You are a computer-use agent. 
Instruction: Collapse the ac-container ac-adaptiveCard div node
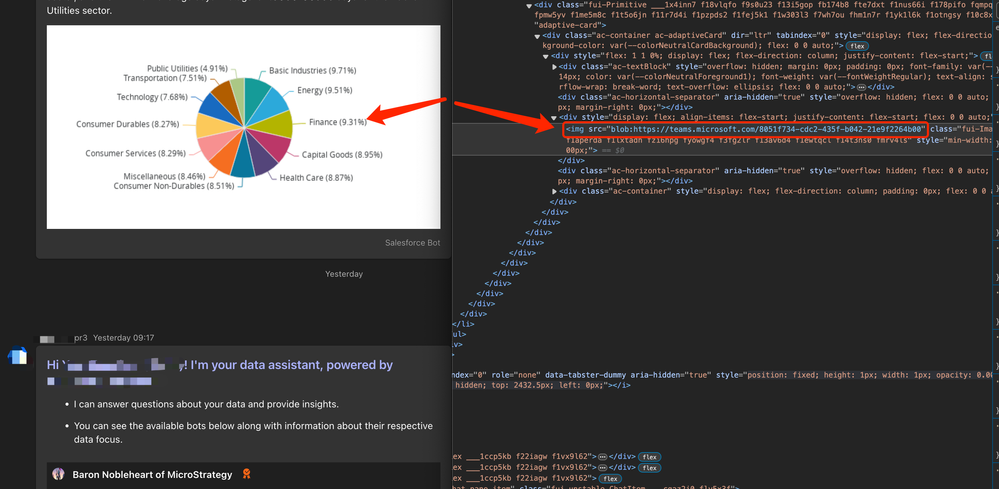[x=538, y=36]
